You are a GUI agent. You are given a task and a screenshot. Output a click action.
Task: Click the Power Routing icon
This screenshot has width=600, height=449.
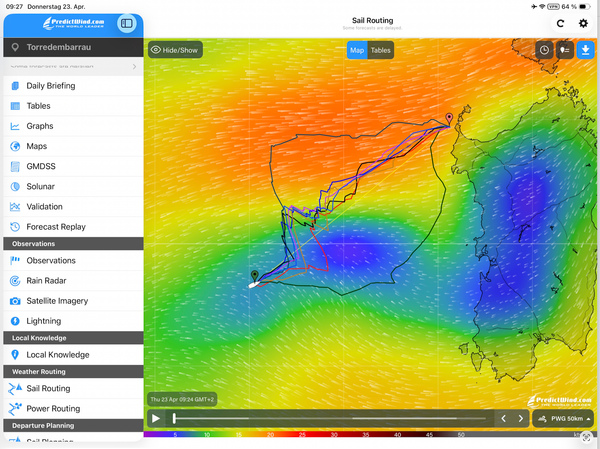tap(15, 409)
